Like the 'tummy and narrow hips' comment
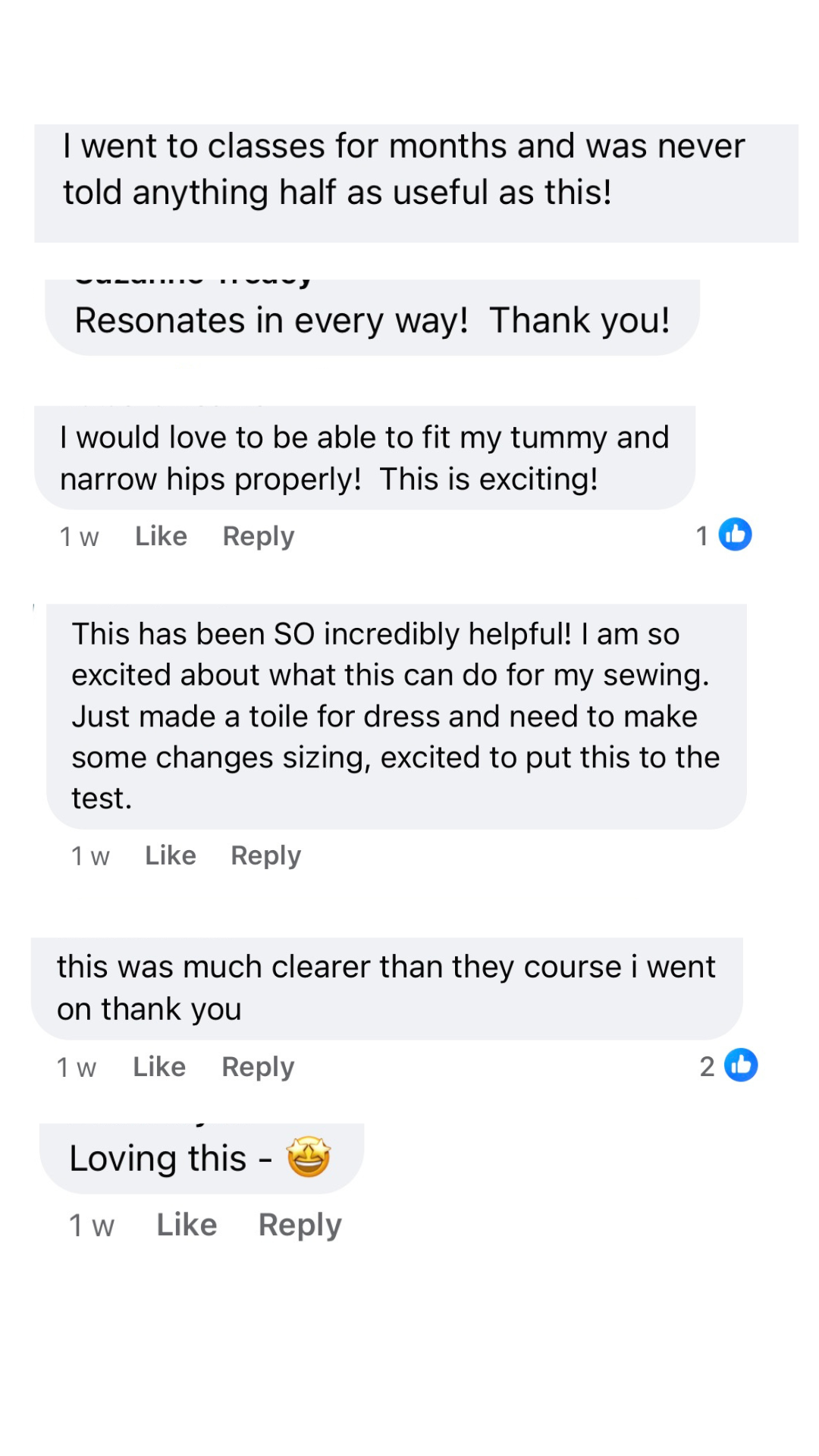 click(161, 536)
